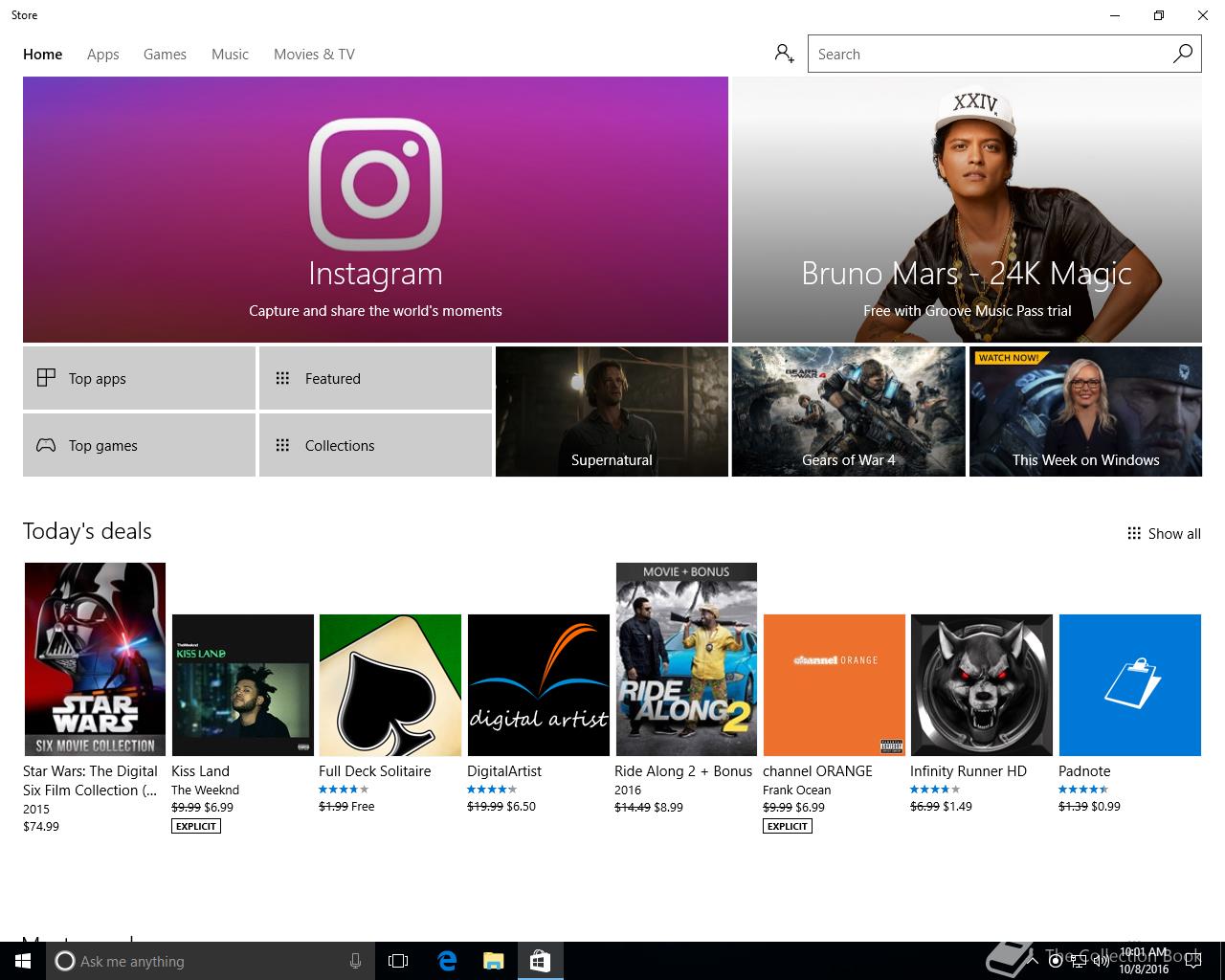Click the Kiss Land title text
This screenshot has width=1225, height=980.
pos(200,771)
